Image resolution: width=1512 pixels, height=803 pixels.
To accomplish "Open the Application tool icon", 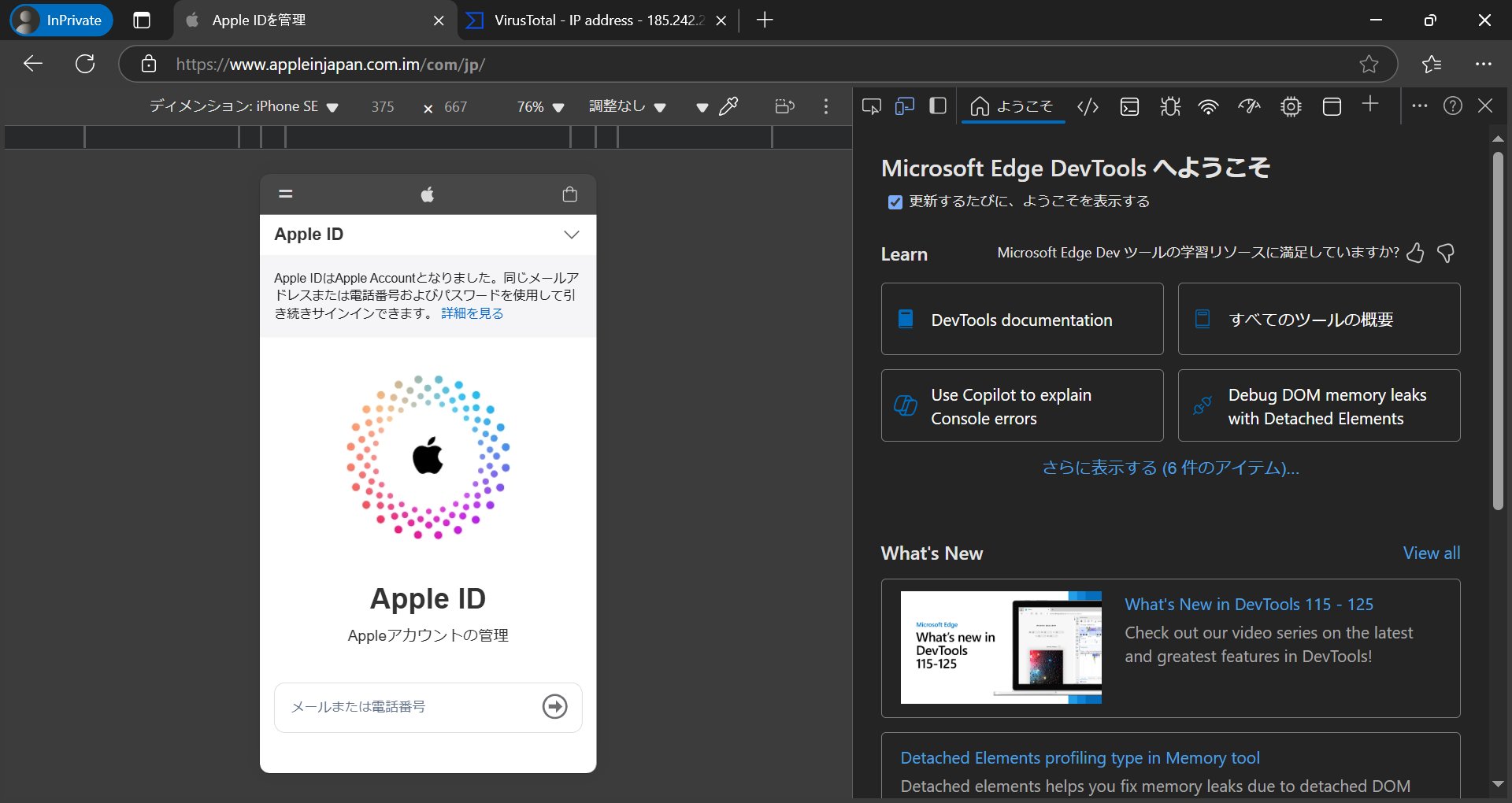I will (x=1332, y=106).
